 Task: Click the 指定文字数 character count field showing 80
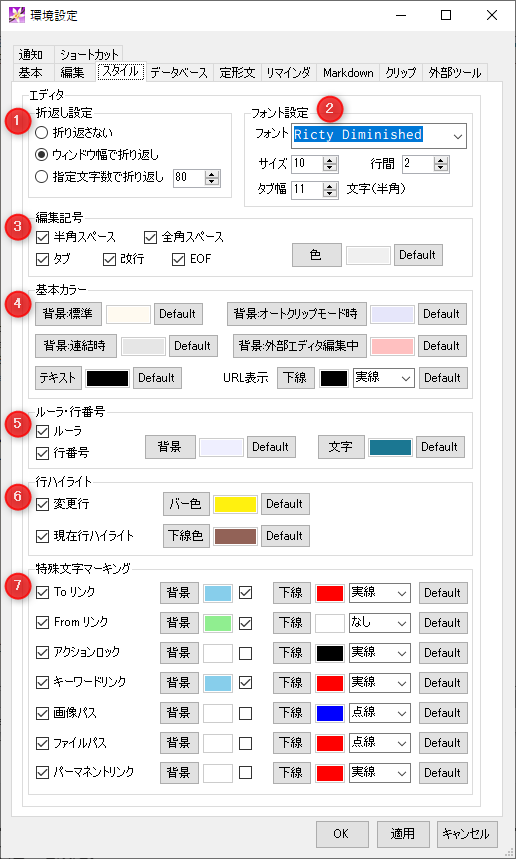(x=188, y=177)
